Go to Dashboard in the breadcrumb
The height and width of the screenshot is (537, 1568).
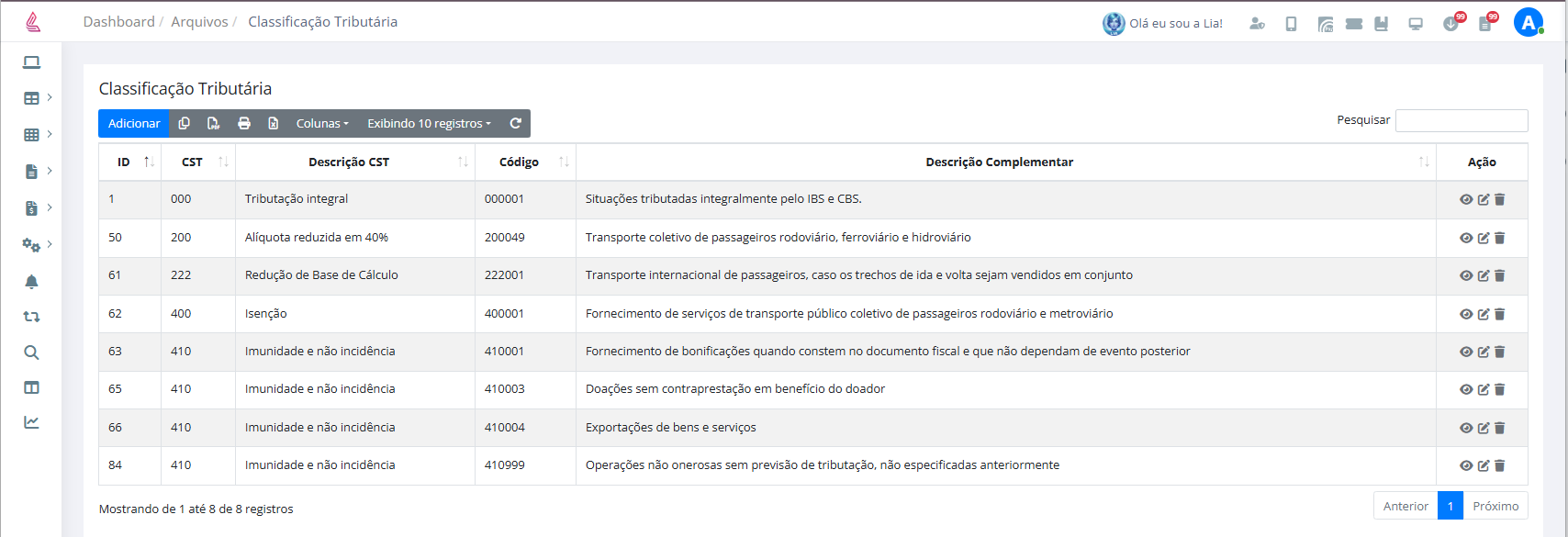118,22
